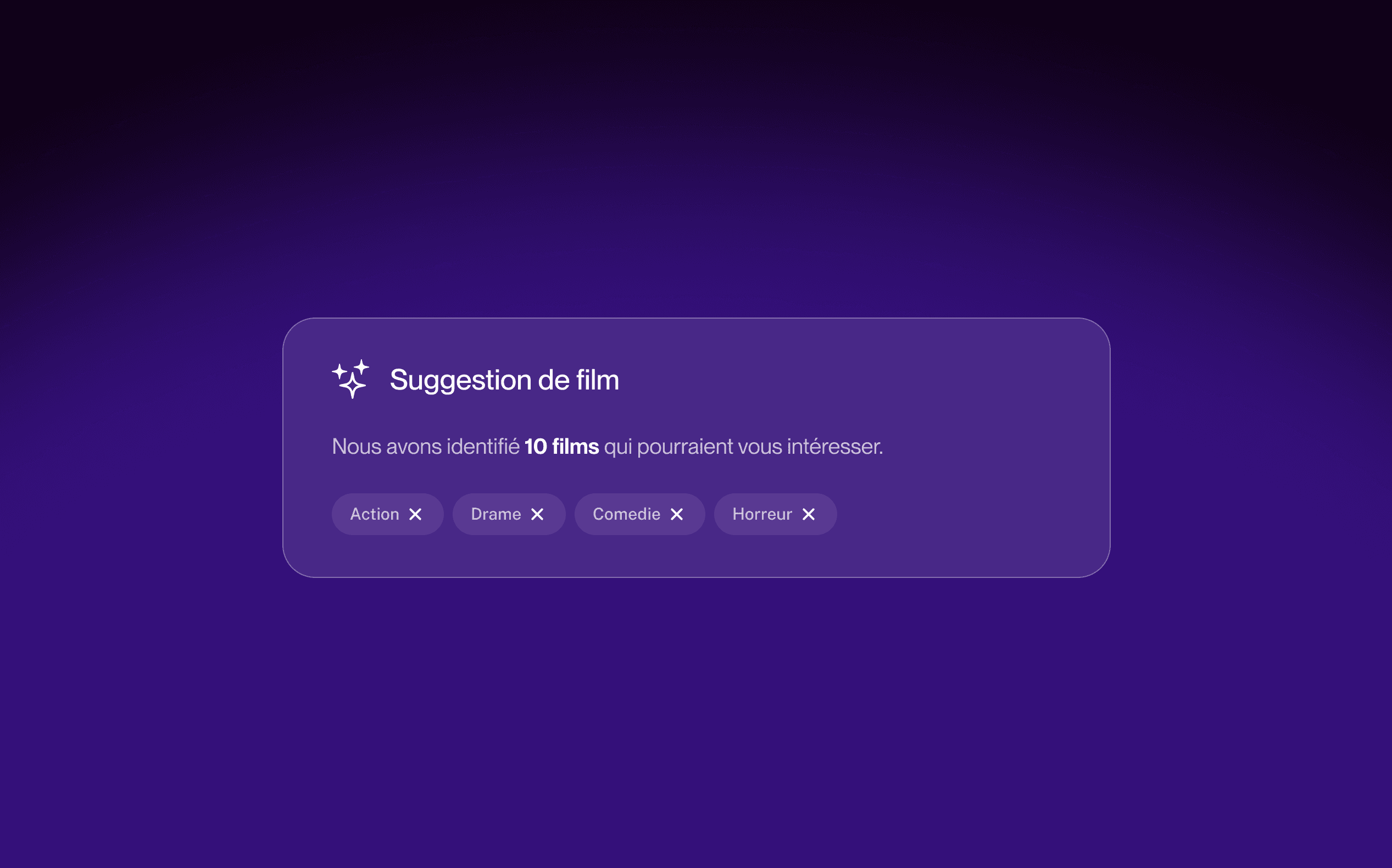This screenshot has width=1392, height=868.
Task: Click the sparkle stars icon beside the title
Action: coord(350,379)
